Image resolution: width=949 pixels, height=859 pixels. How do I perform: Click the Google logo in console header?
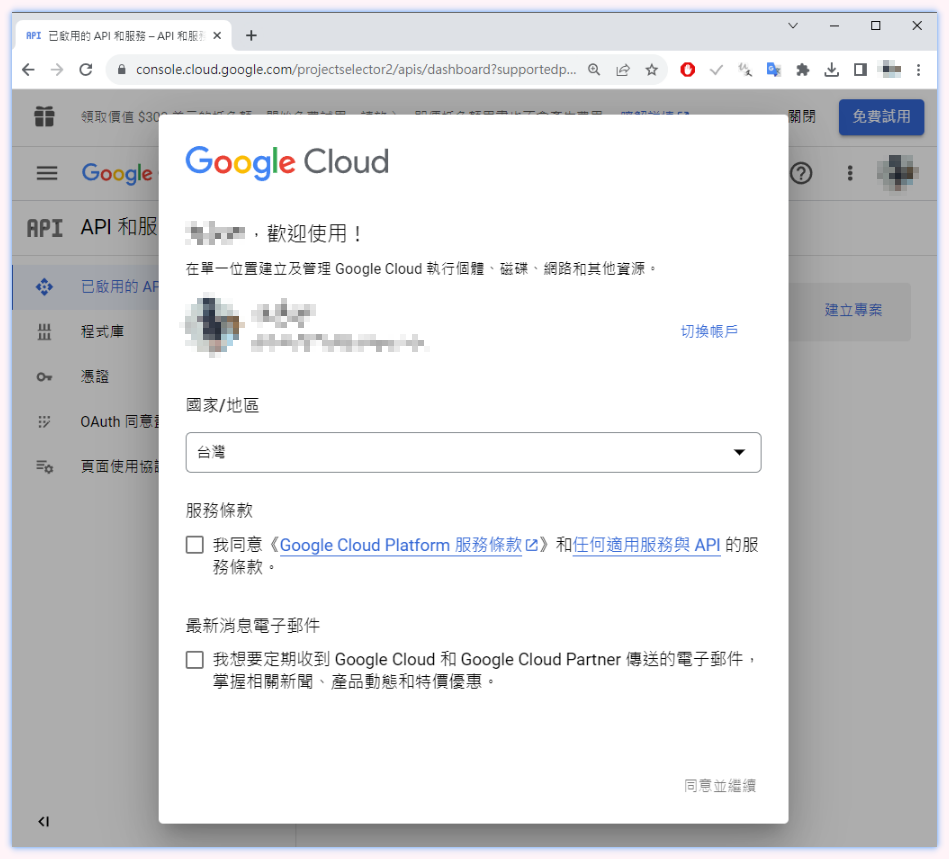click(x=117, y=173)
